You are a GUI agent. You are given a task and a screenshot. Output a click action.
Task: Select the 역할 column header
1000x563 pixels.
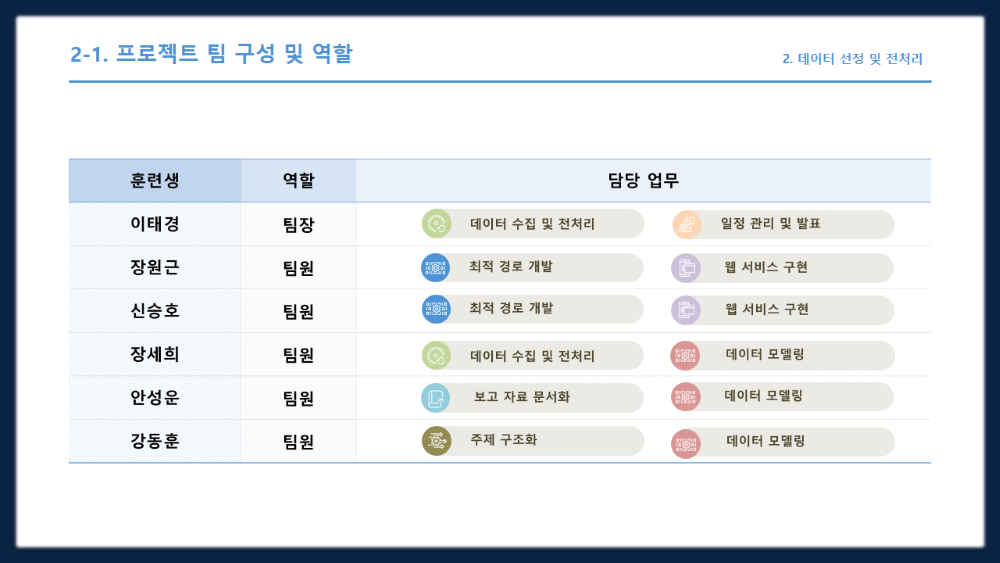pos(298,180)
